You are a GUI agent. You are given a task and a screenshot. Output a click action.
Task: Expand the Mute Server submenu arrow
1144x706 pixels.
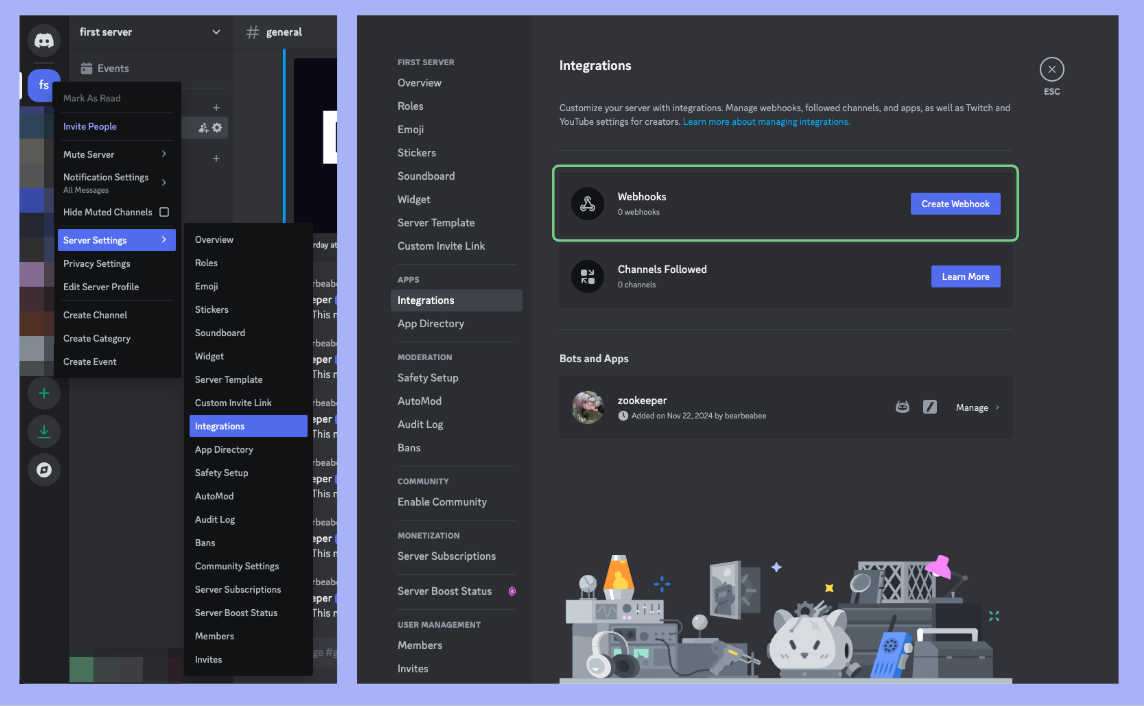click(164, 154)
